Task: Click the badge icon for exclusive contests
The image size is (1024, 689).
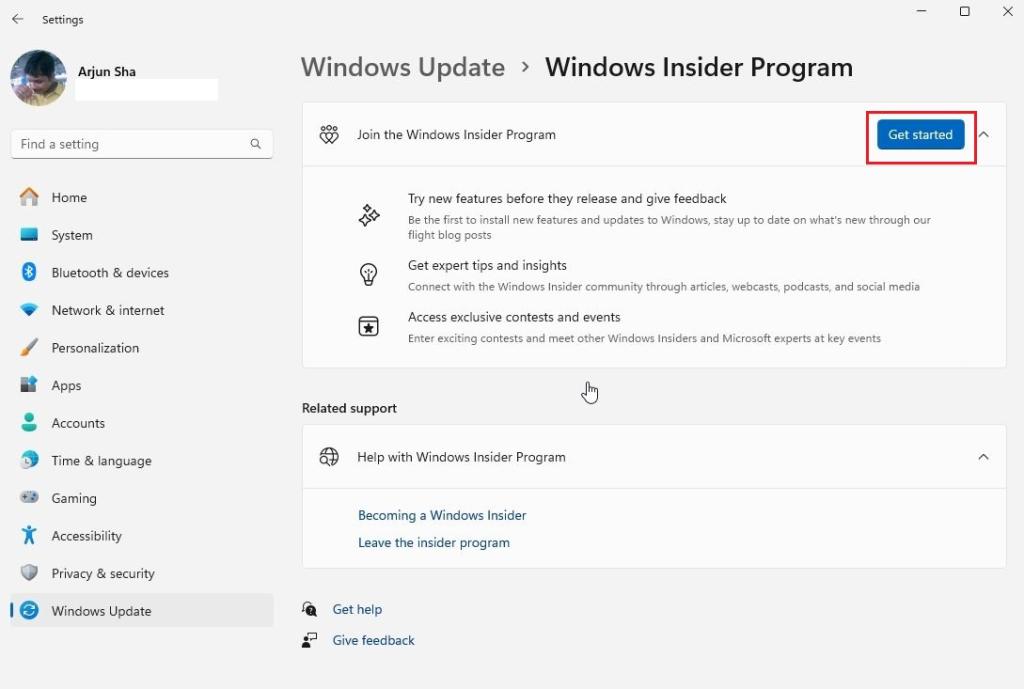Action: click(x=369, y=326)
